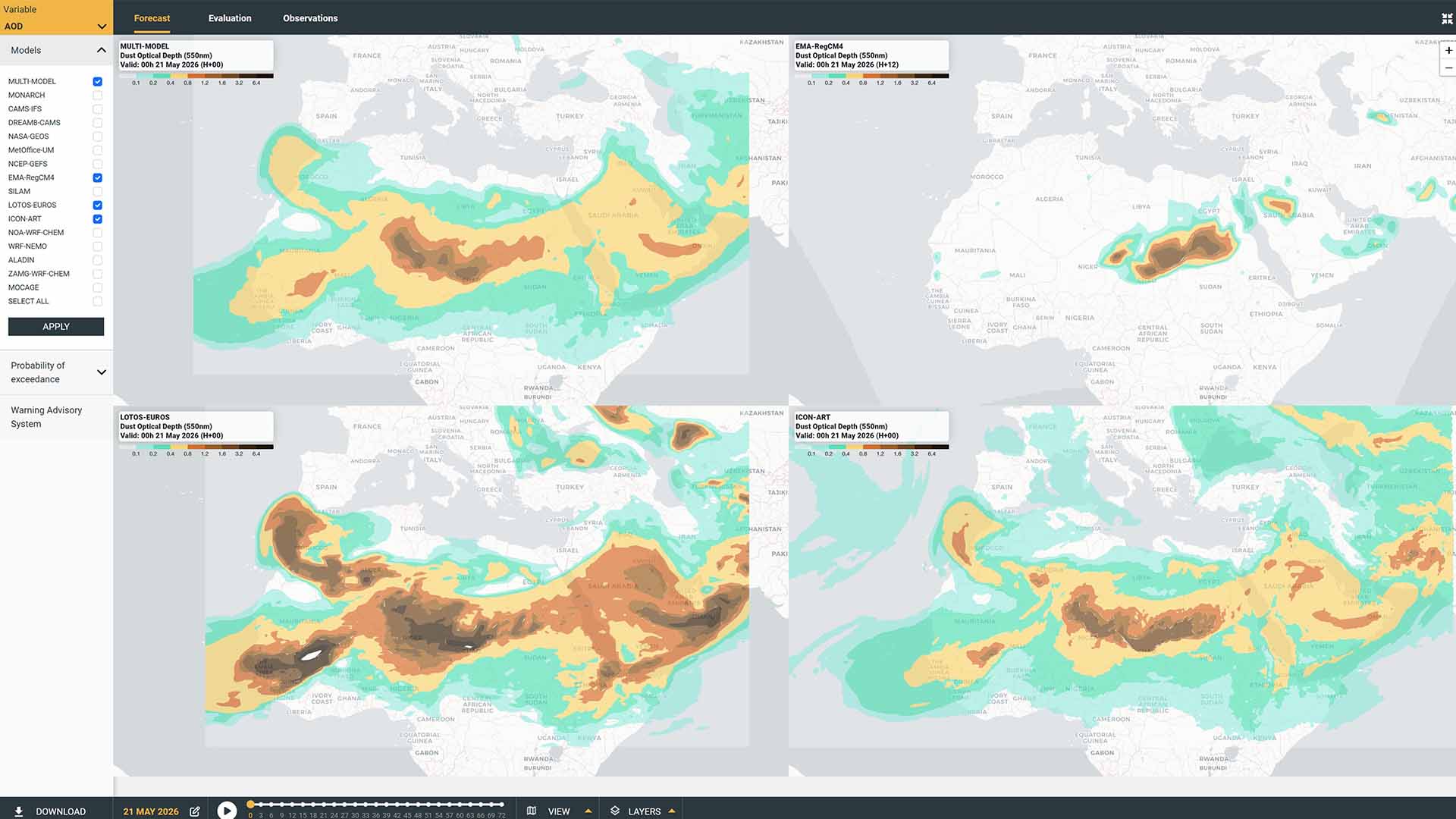The height and width of the screenshot is (819, 1456).
Task: Zoom out with the minus button
Action: point(1448,68)
